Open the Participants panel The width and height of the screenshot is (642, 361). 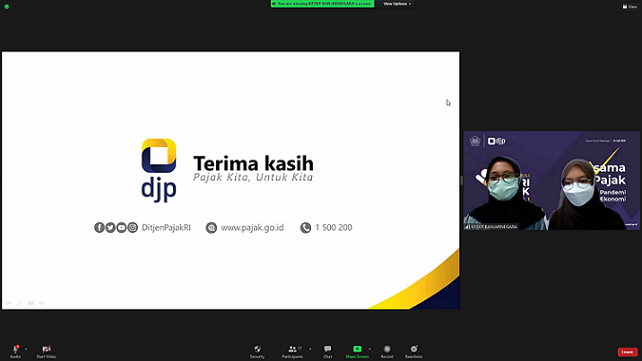[x=292, y=349]
